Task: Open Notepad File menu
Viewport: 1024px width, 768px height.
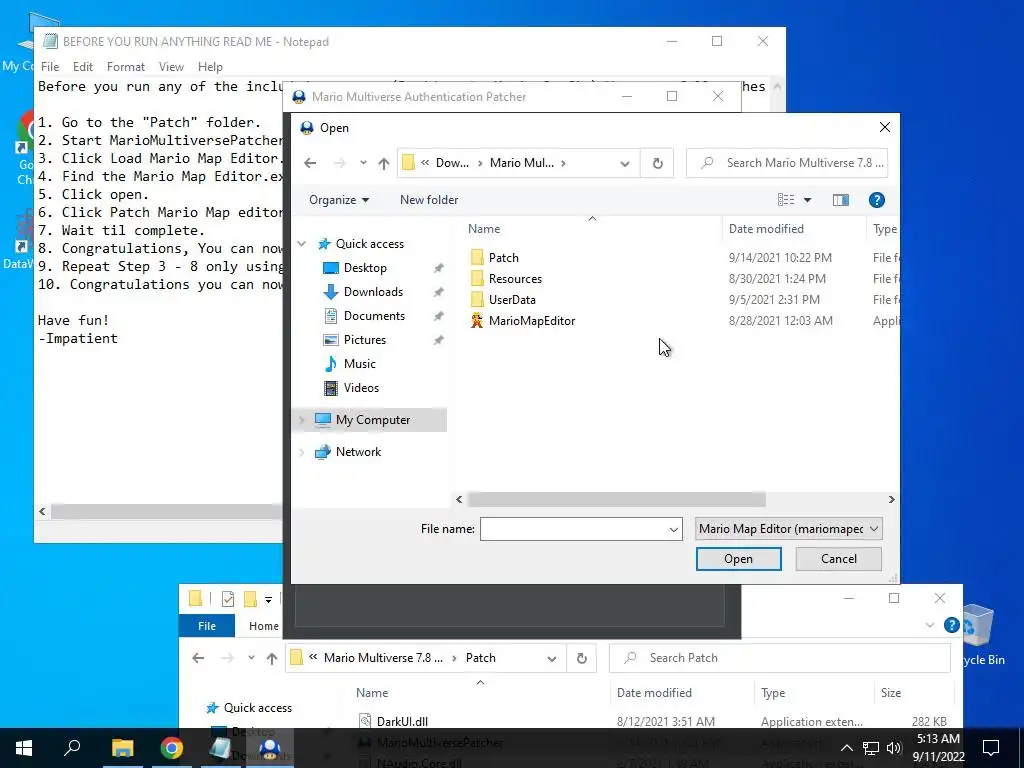Action: click(50, 67)
